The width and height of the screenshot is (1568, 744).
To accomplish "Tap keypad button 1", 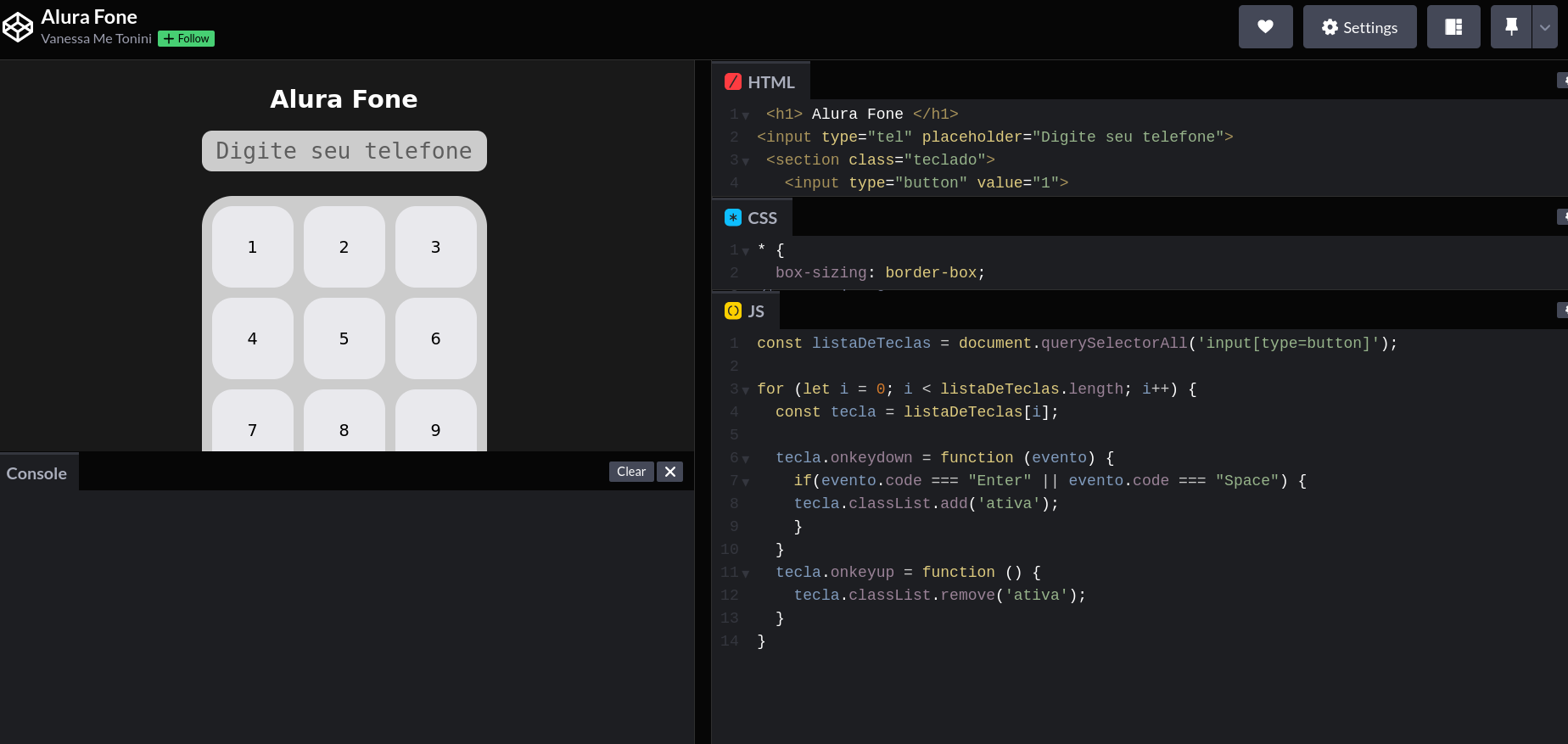I will click(x=253, y=247).
